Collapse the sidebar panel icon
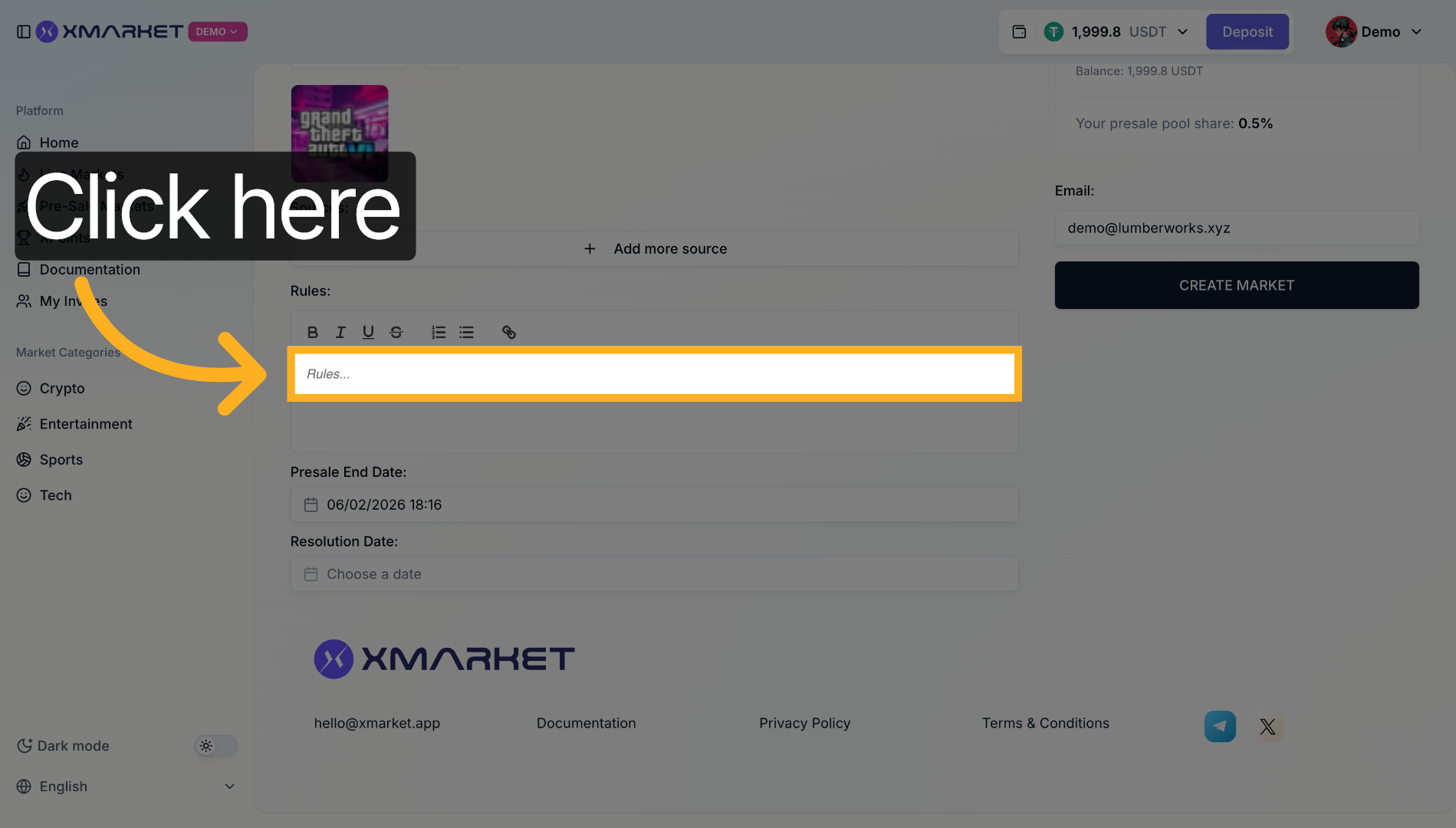1456x828 pixels. click(24, 31)
